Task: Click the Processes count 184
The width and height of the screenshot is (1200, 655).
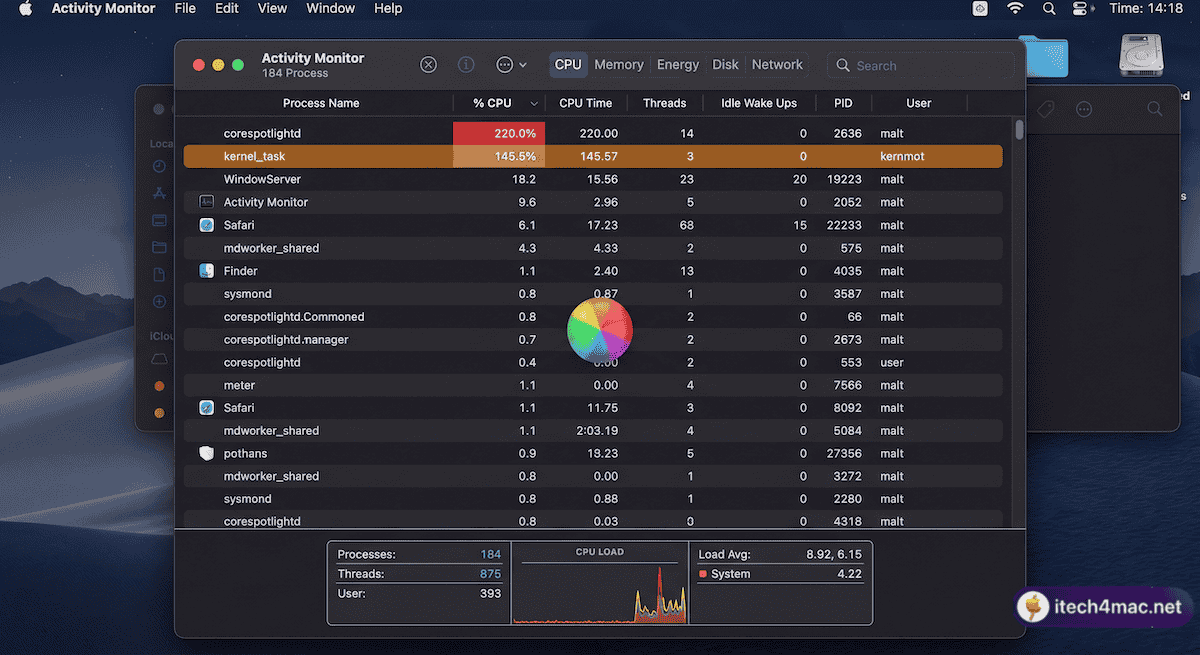Action: point(490,554)
